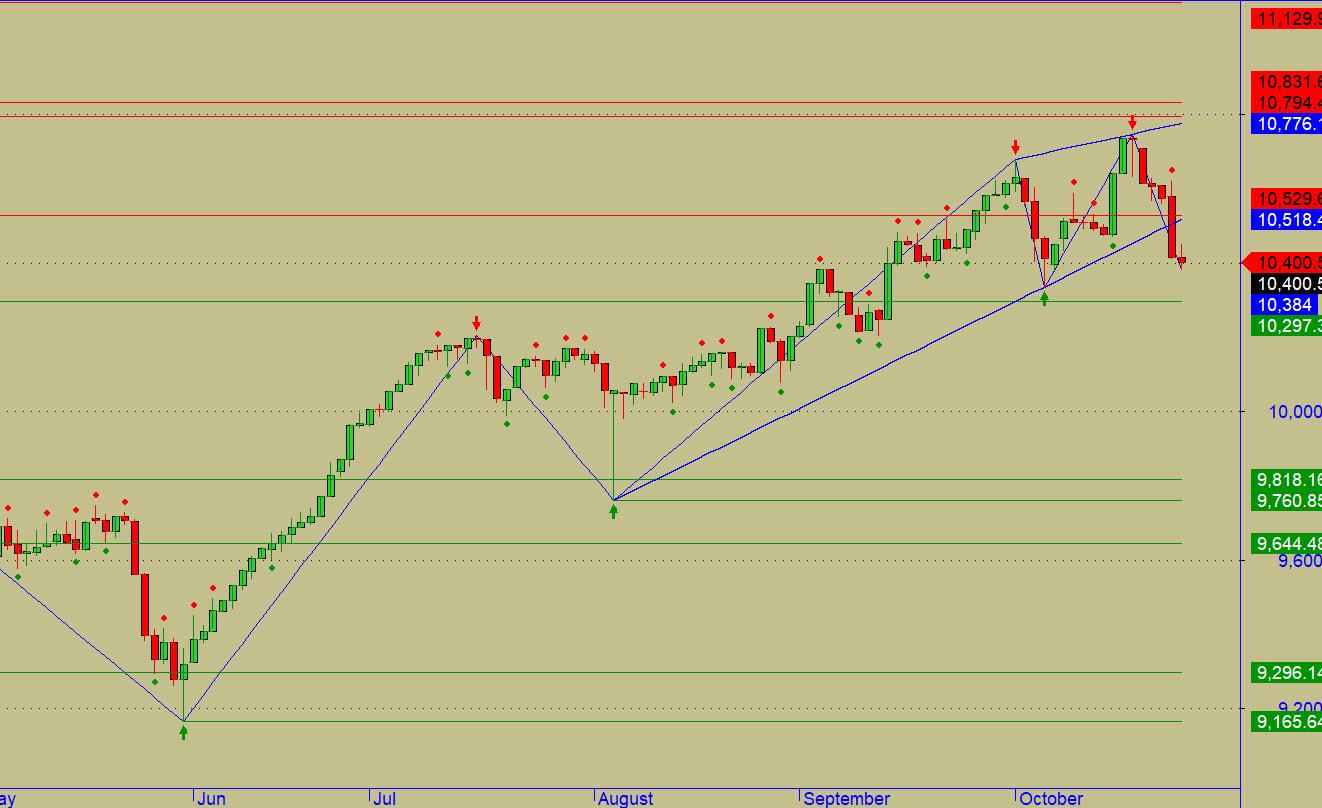1322x808 pixels.
Task: Click the green 9,644.48 support label
Action: 1288,543
